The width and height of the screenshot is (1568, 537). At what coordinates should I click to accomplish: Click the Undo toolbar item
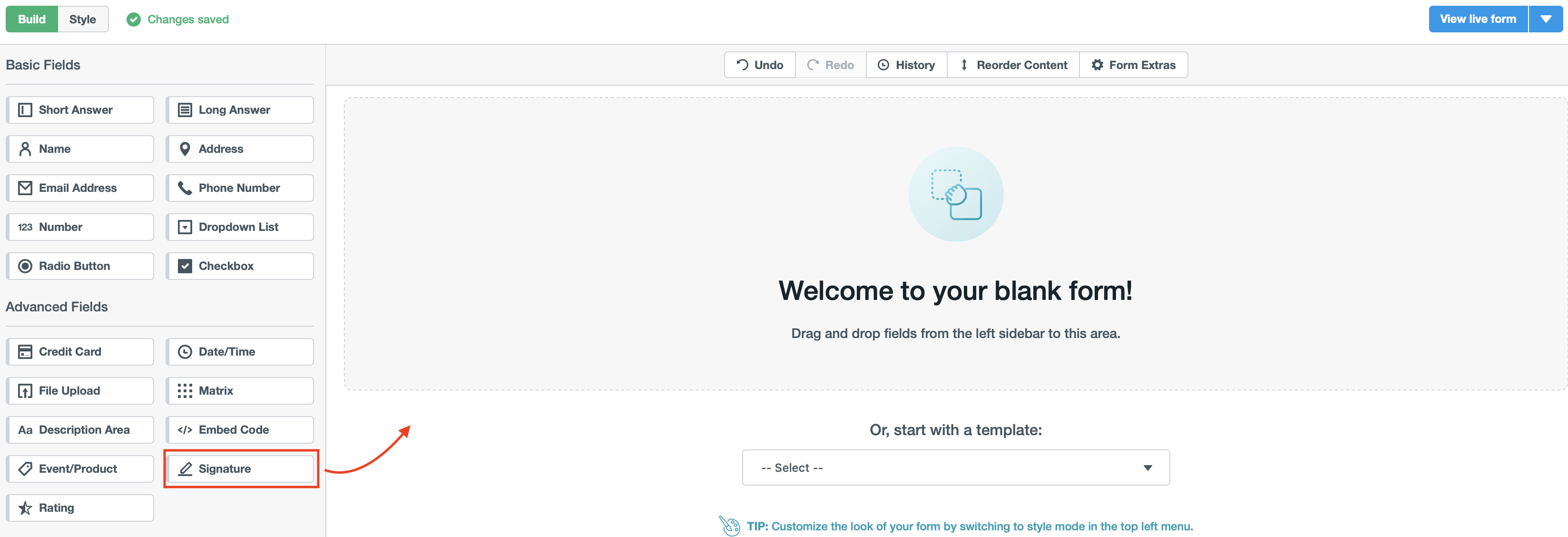(x=759, y=65)
